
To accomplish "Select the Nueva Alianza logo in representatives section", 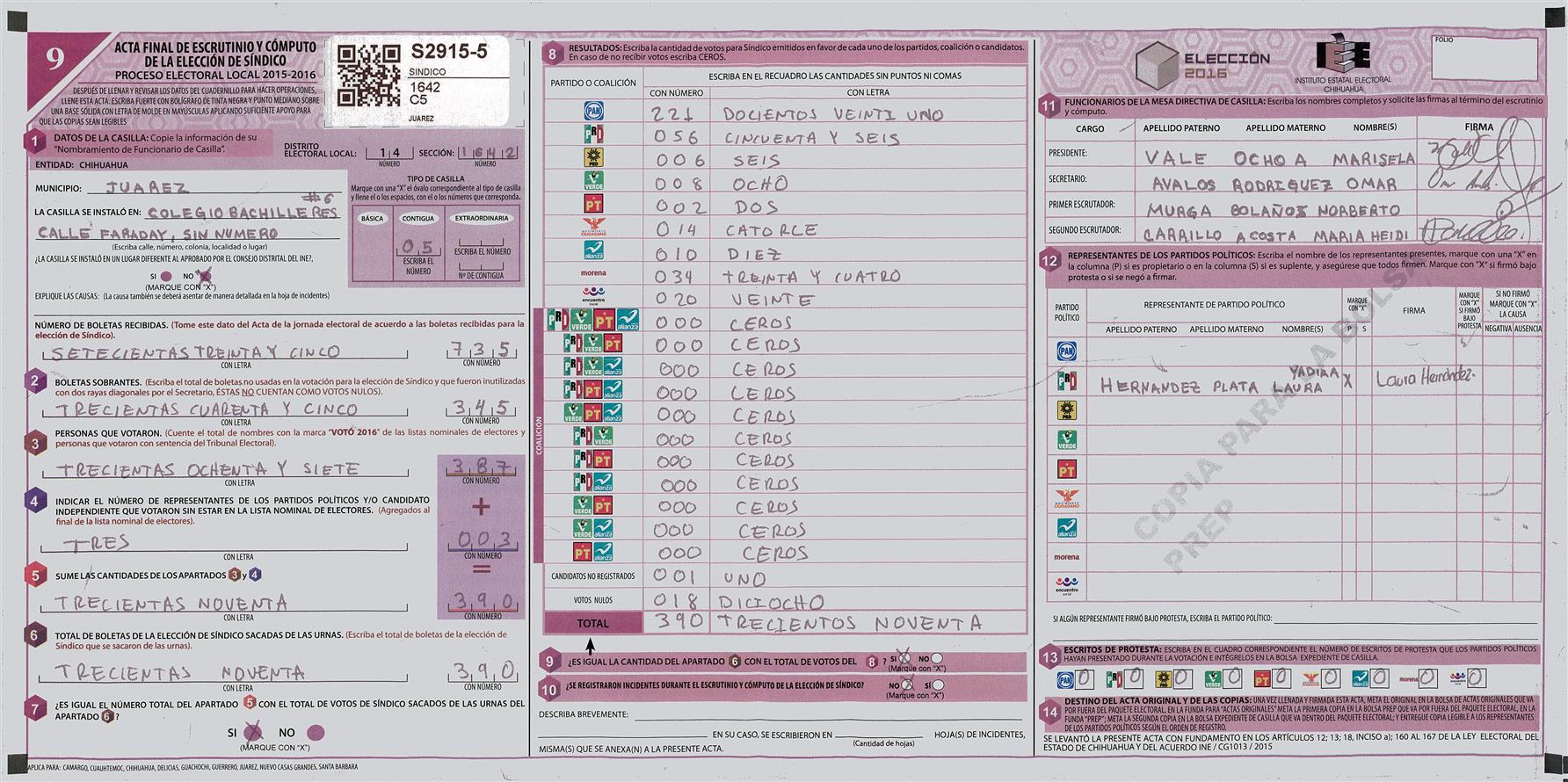I will [1066, 528].
